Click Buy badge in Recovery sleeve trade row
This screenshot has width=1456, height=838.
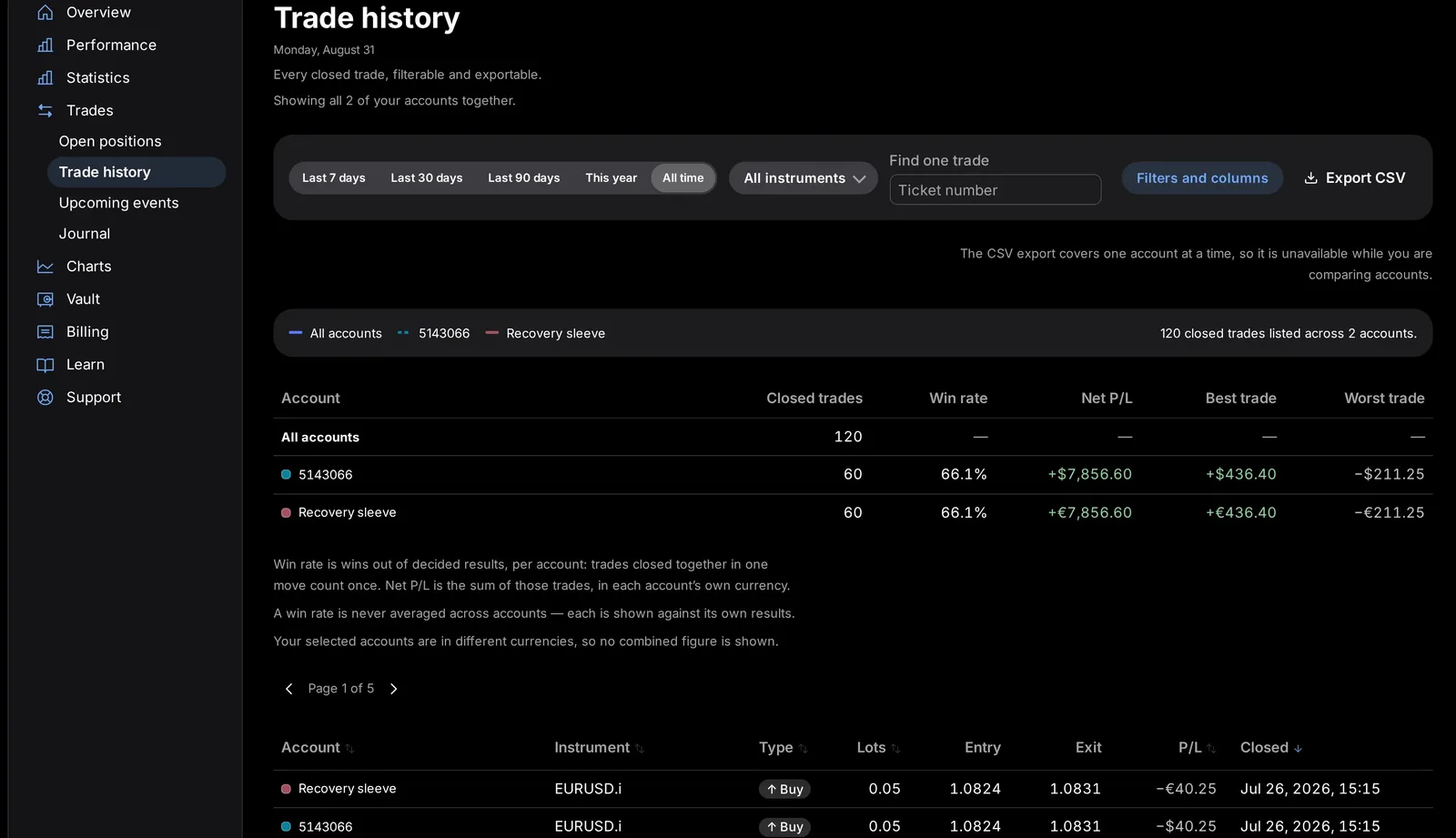pos(784,790)
